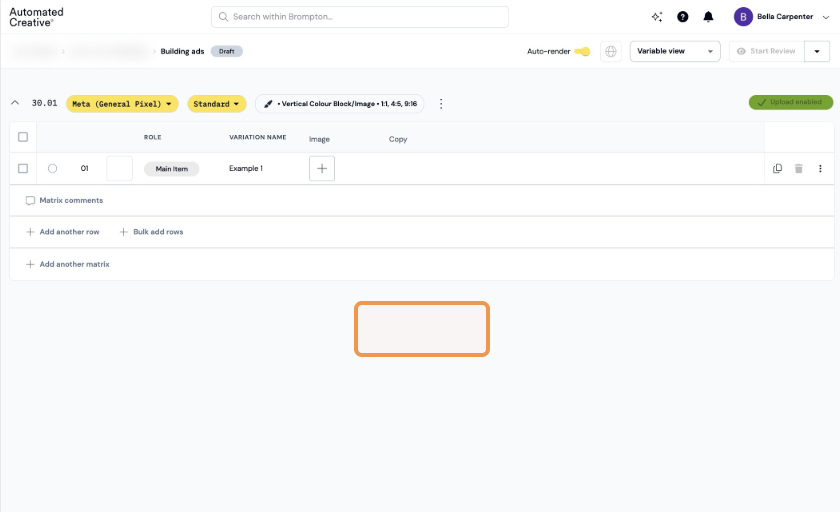Toggle the Auto-render switch
Screen dimensions: 840x512
[582, 51]
